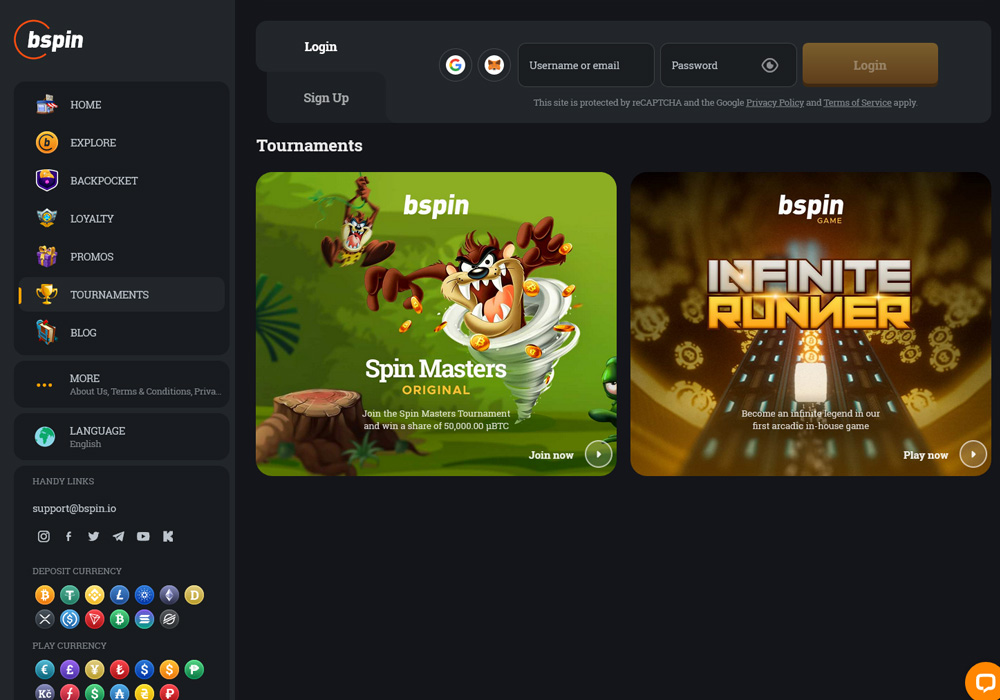The width and height of the screenshot is (1000, 700).
Task: Open the Twitter social link
Action: [x=94, y=536]
